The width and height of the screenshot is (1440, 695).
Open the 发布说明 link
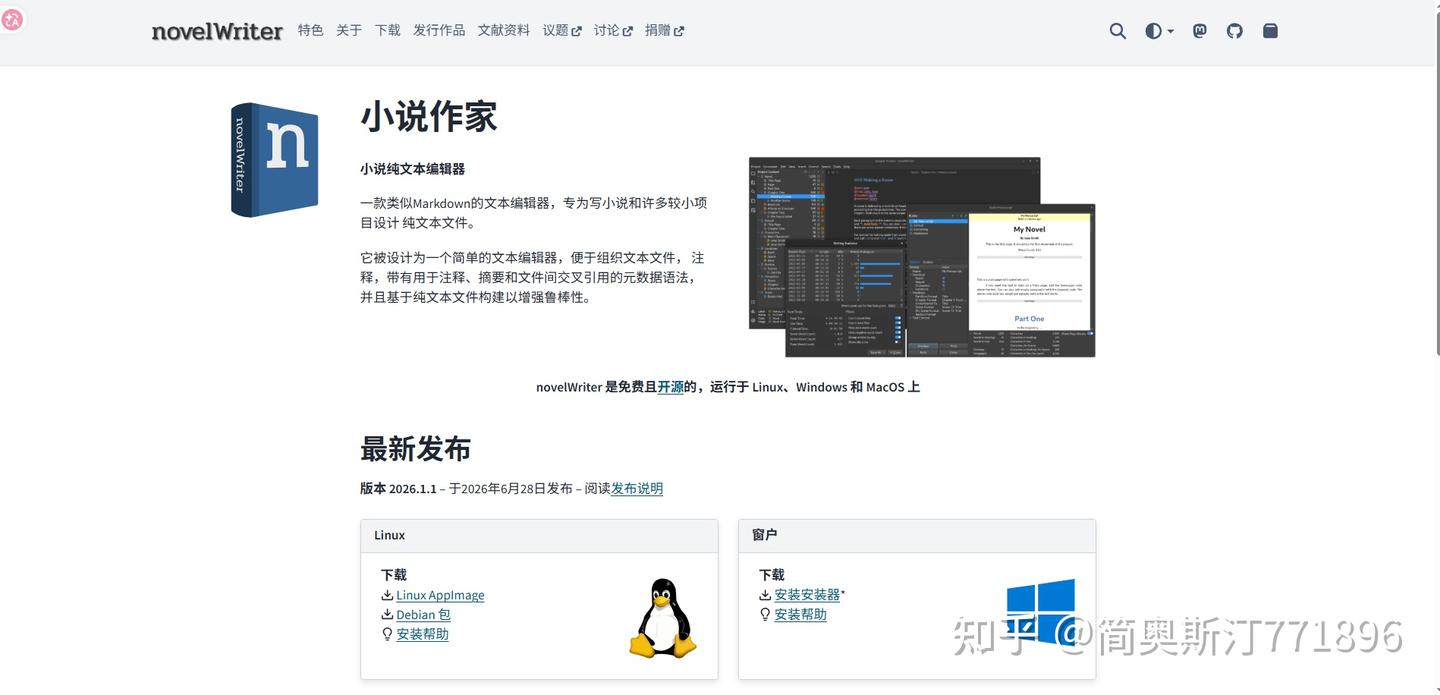[637, 489]
